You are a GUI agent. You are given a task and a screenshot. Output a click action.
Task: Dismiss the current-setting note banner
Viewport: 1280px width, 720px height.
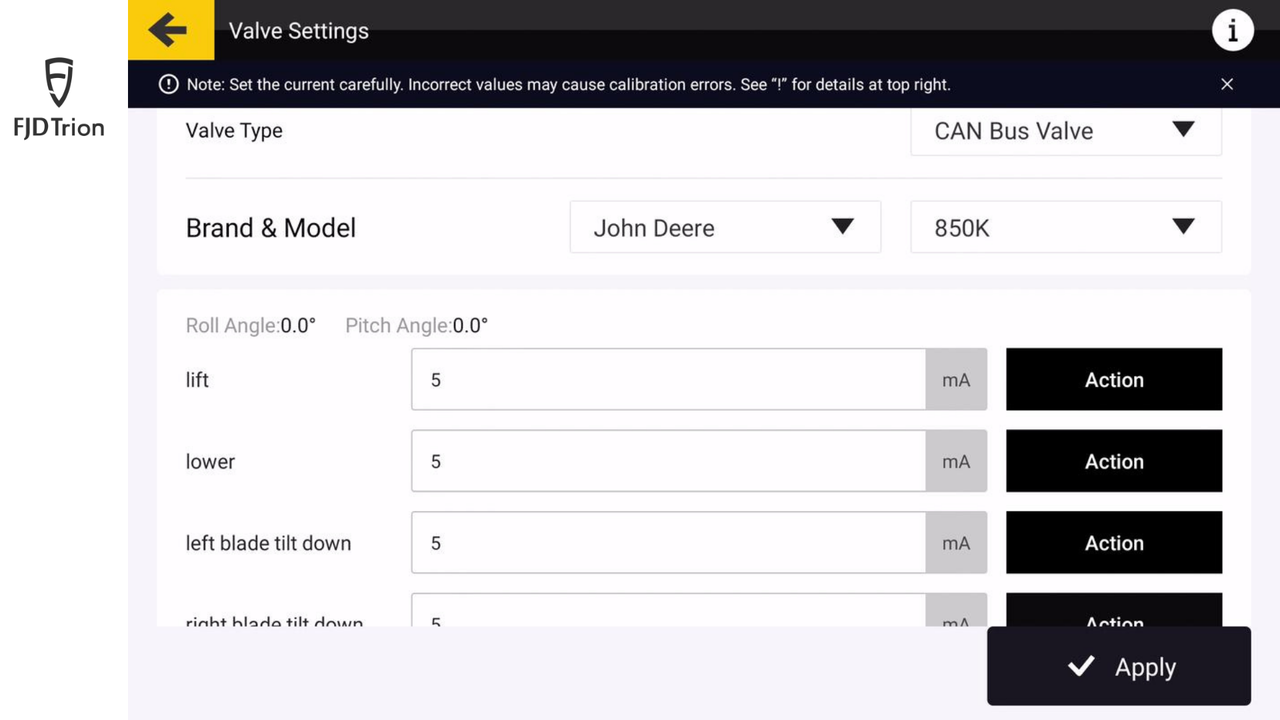[1227, 84]
